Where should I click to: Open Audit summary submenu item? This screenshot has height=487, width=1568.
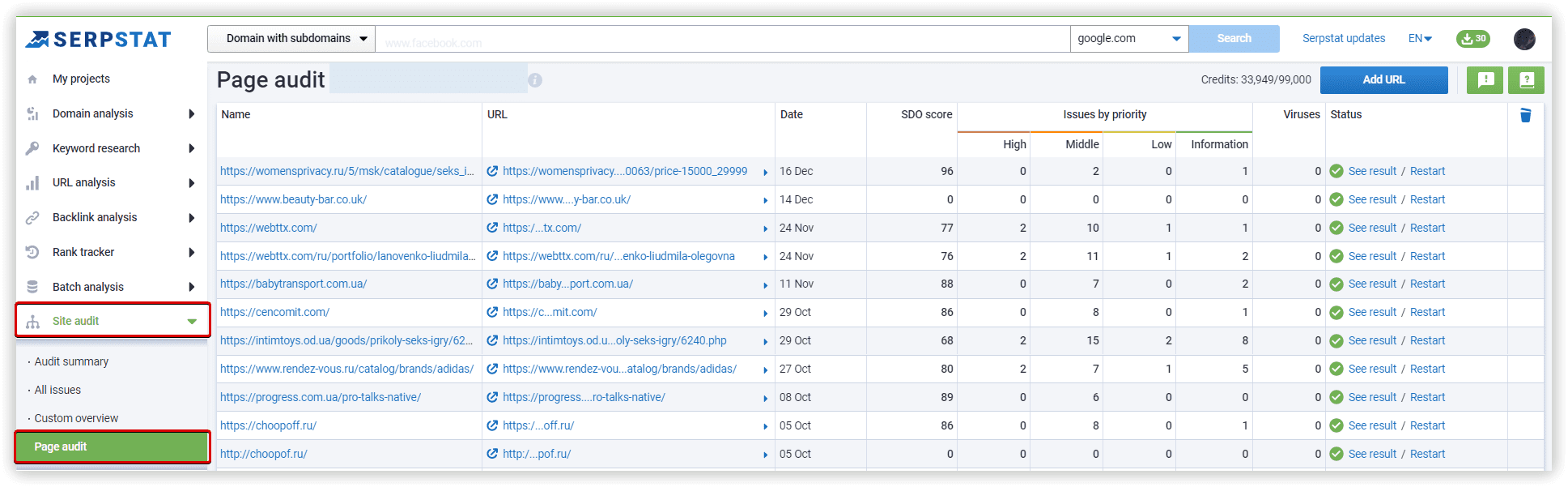(x=71, y=361)
